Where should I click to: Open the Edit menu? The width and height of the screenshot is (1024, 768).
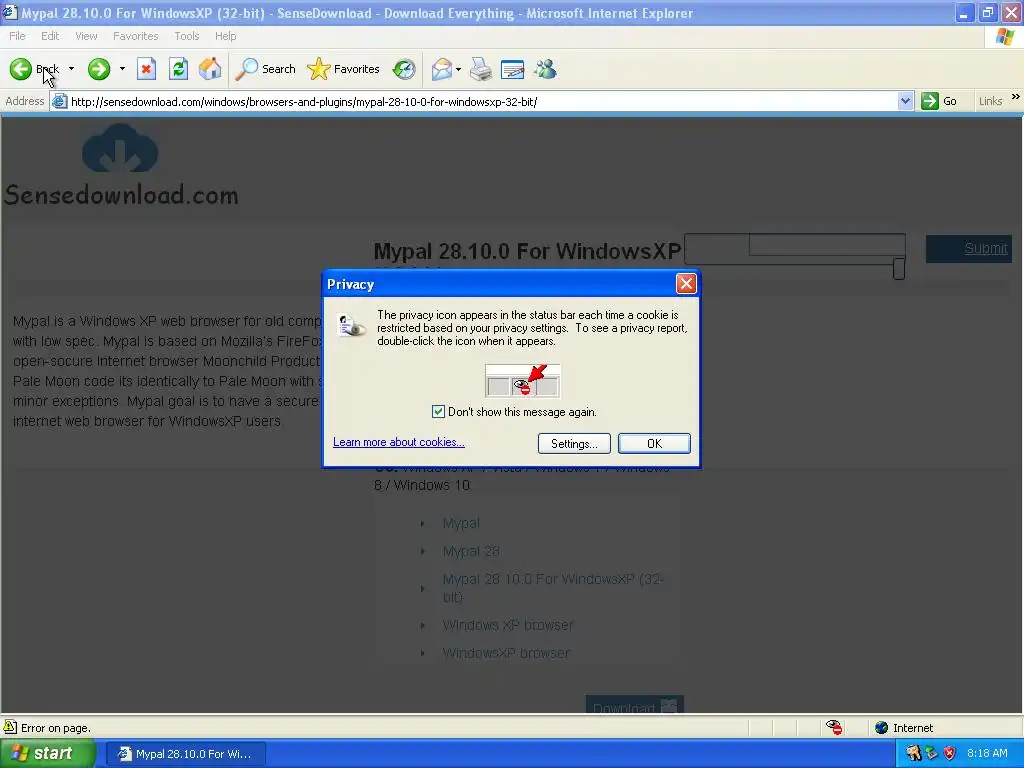pos(50,36)
